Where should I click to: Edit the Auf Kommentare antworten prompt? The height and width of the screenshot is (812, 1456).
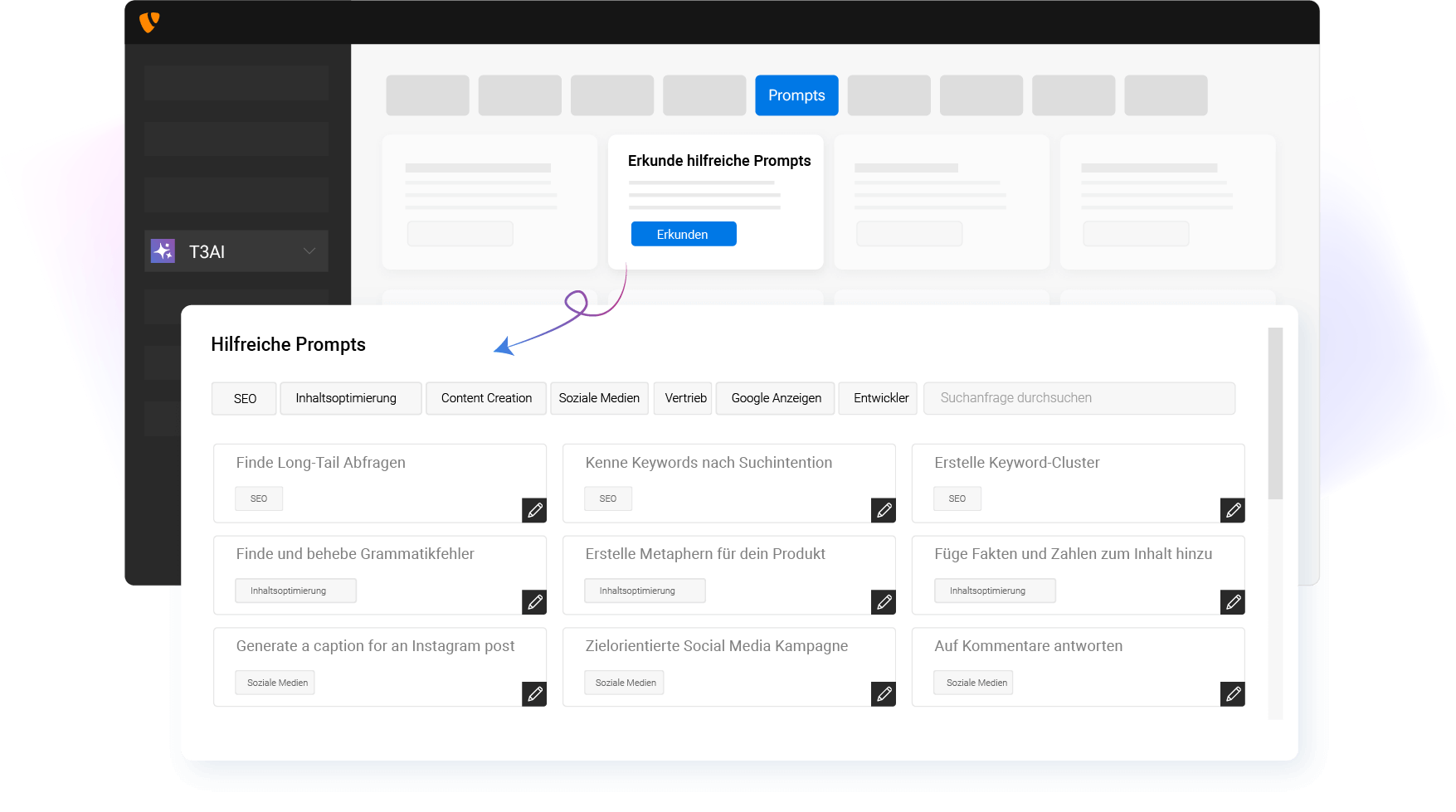pyautogui.click(x=1233, y=693)
